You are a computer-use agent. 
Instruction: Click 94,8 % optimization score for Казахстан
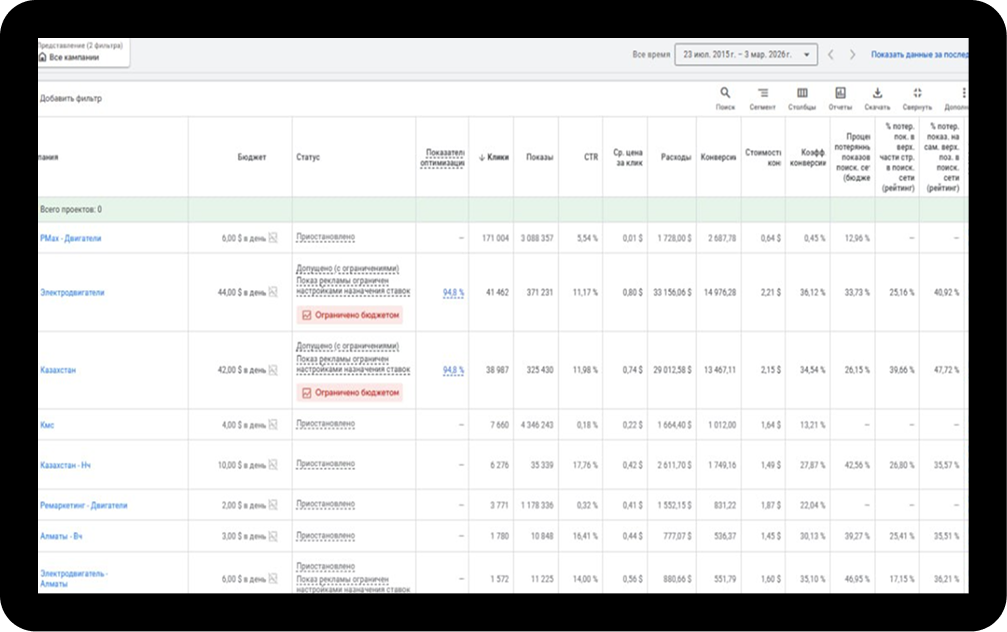pyautogui.click(x=453, y=371)
